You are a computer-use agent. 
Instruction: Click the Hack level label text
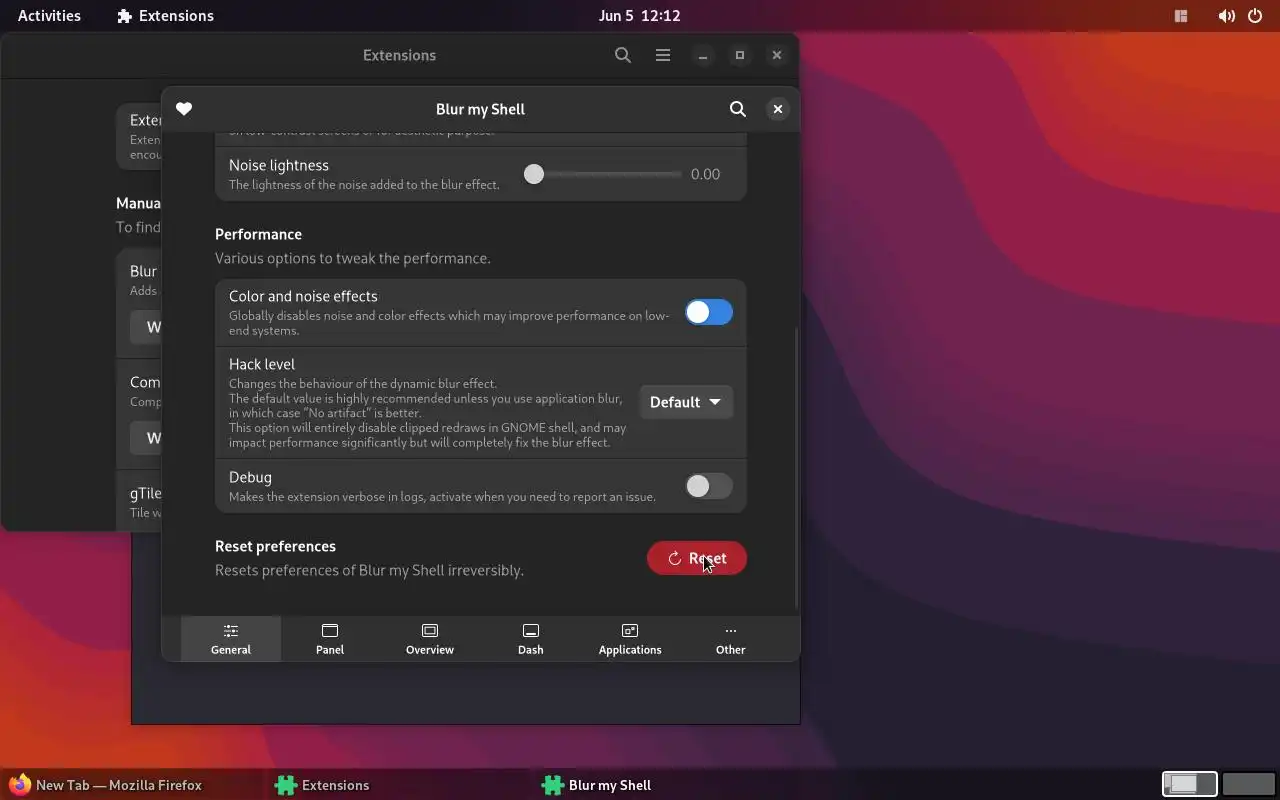[x=262, y=364]
